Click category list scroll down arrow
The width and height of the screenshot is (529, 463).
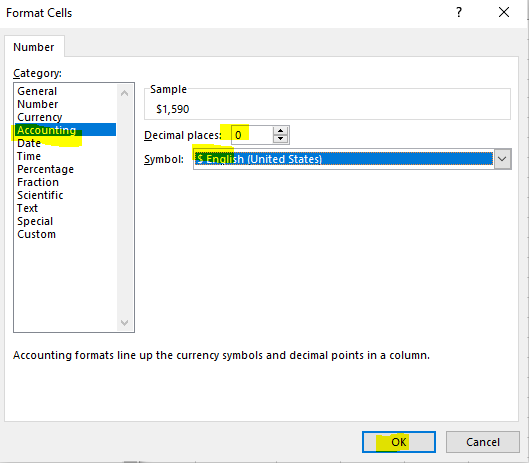124,323
